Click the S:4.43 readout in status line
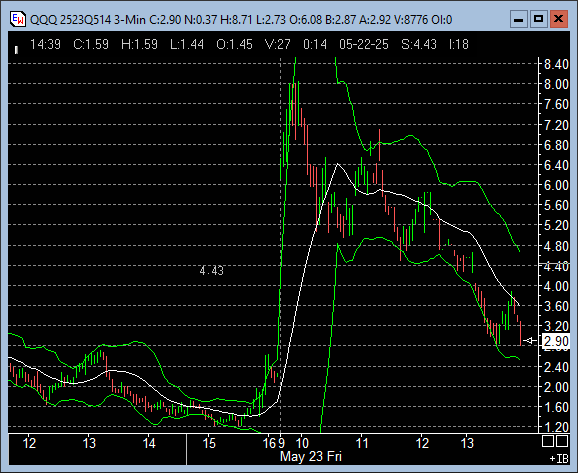This screenshot has width=578, height=473. 419,45
